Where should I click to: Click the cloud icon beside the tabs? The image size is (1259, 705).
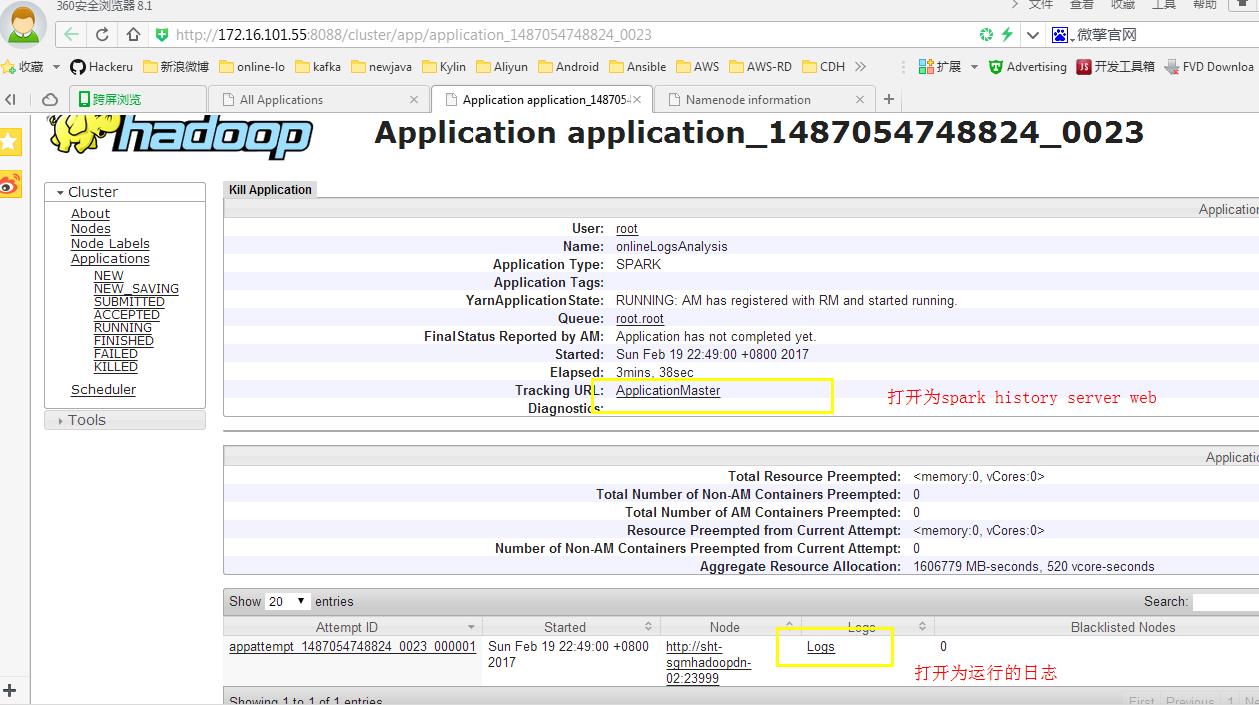[x=49, y=99]
